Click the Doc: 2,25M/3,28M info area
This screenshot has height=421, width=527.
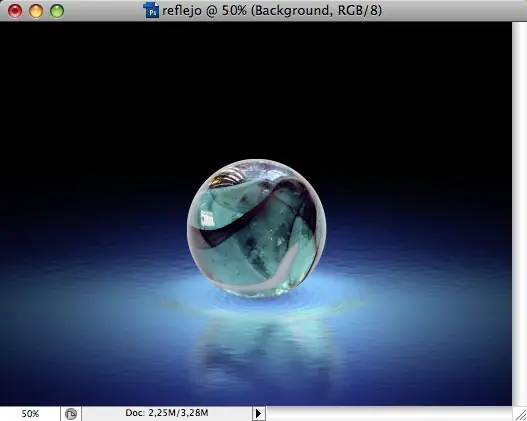167,413
